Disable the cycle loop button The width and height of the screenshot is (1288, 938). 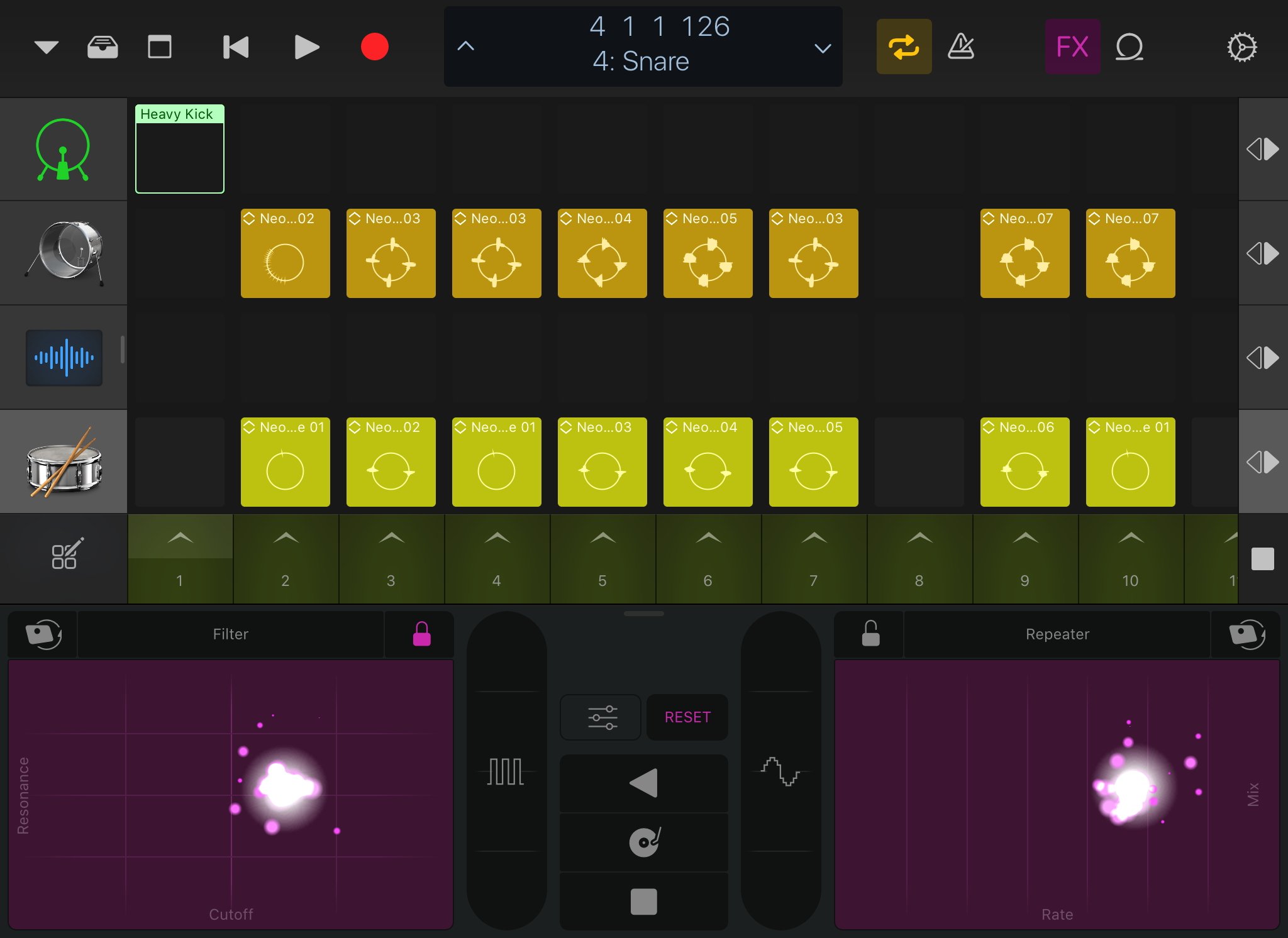point(904,47)
